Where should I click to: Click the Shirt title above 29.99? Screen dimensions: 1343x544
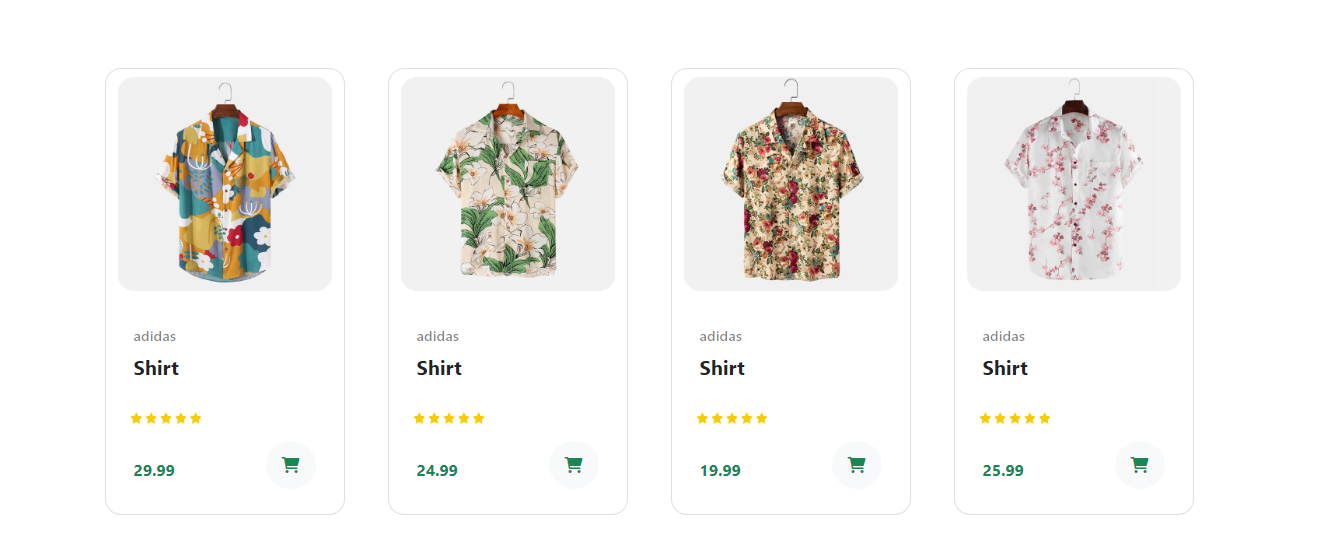156,368
